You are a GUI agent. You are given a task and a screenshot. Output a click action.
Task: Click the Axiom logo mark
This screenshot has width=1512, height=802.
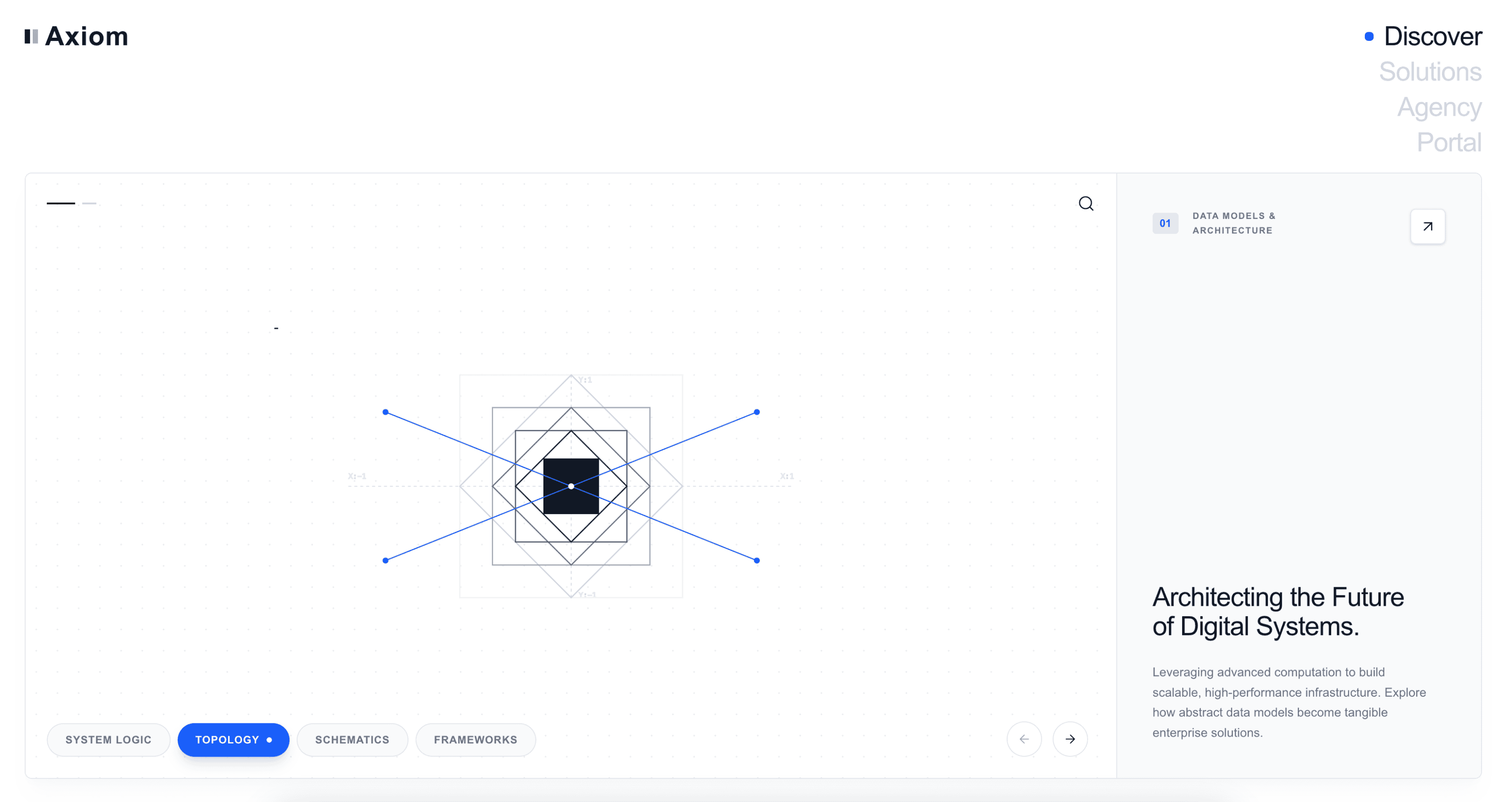[x=31, y=36]
